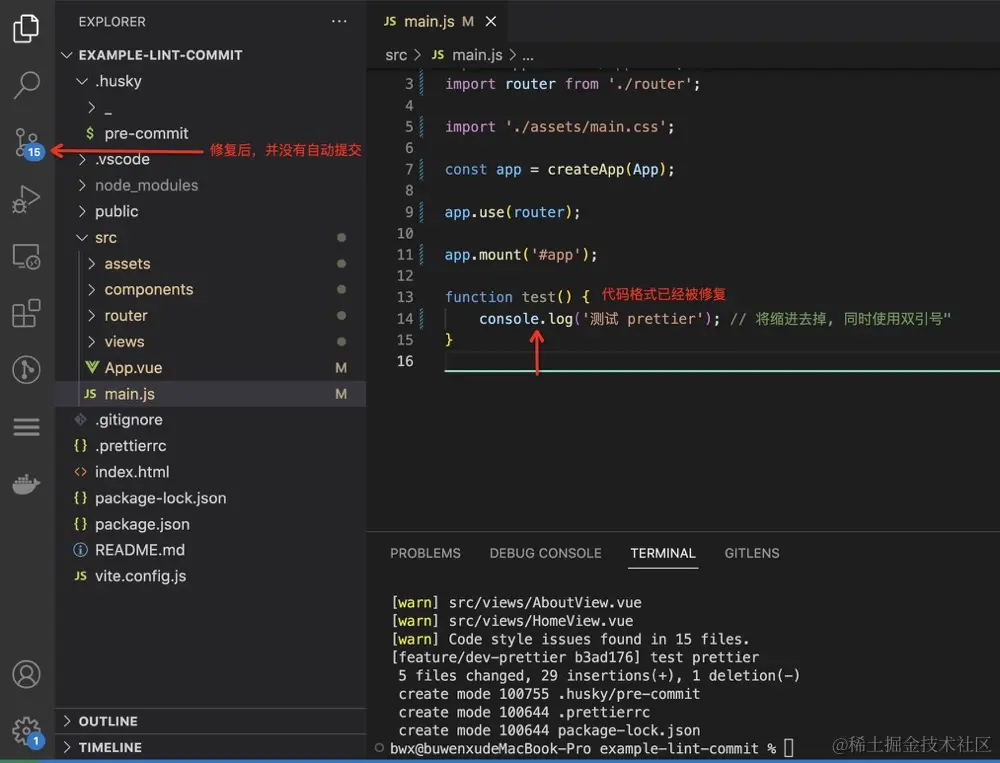Screen dimensions: 1000x763
Task: Collapse the .husky folder
Action: 82,81
